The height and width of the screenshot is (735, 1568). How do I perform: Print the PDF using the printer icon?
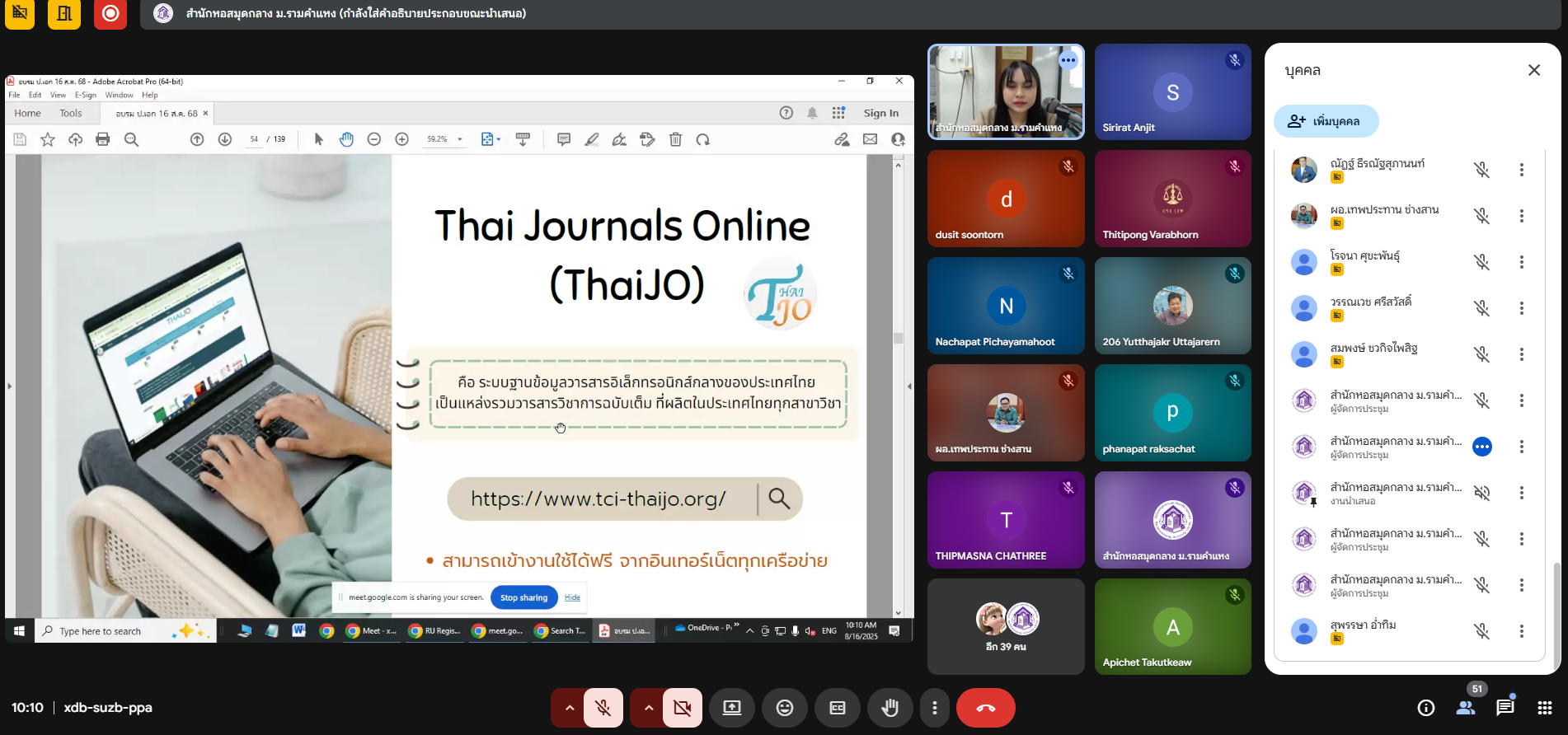tap(103, 139)
